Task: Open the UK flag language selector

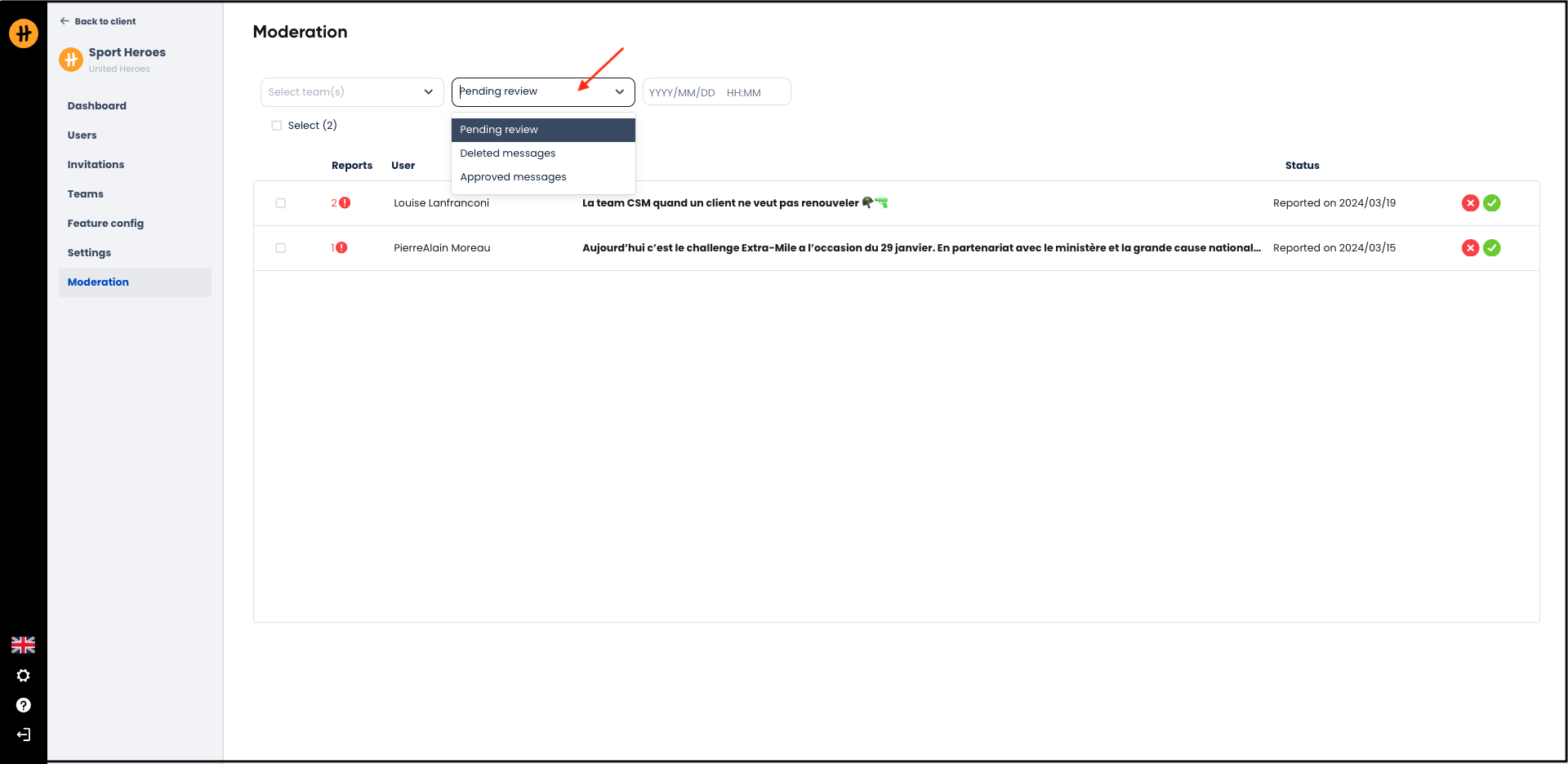Action: point(23,645)
